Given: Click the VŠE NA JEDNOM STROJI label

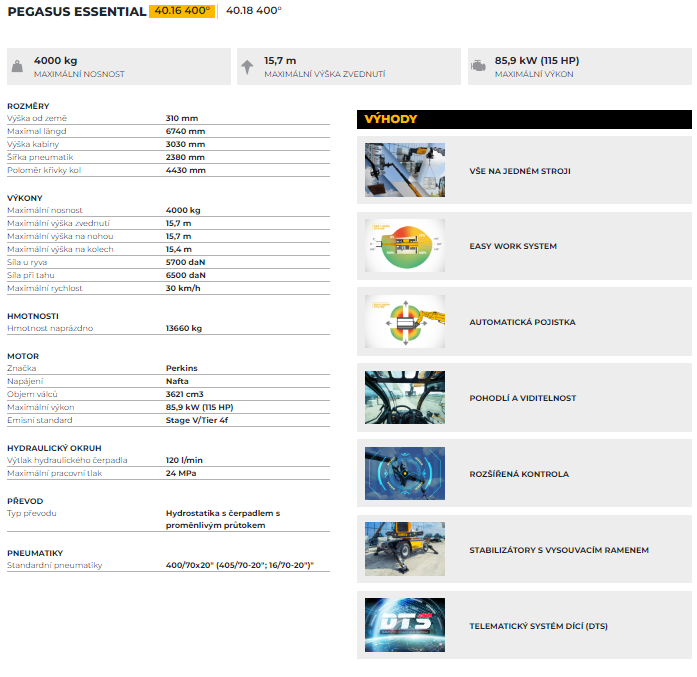Looking at the screenshot, I should pyautogui.click(x=520, y=171).
